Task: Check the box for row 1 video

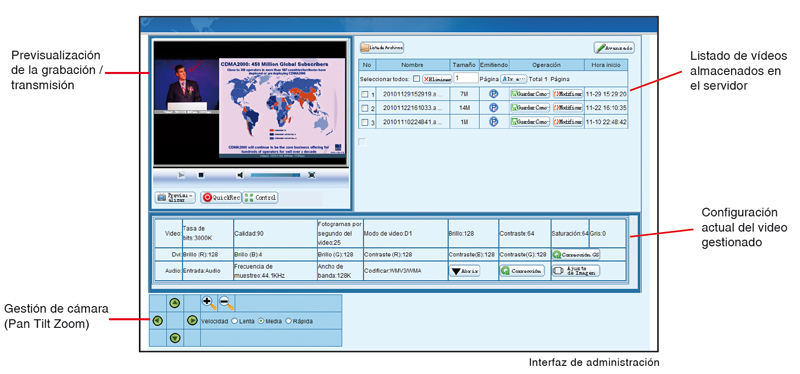Action: pos(364,94)
